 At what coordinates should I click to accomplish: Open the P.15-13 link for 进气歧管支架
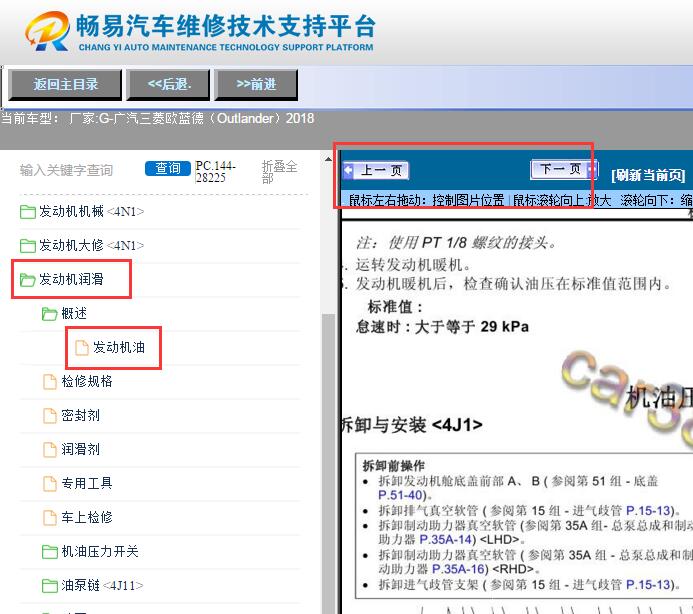pyautogui.click(x=650, y=585)
